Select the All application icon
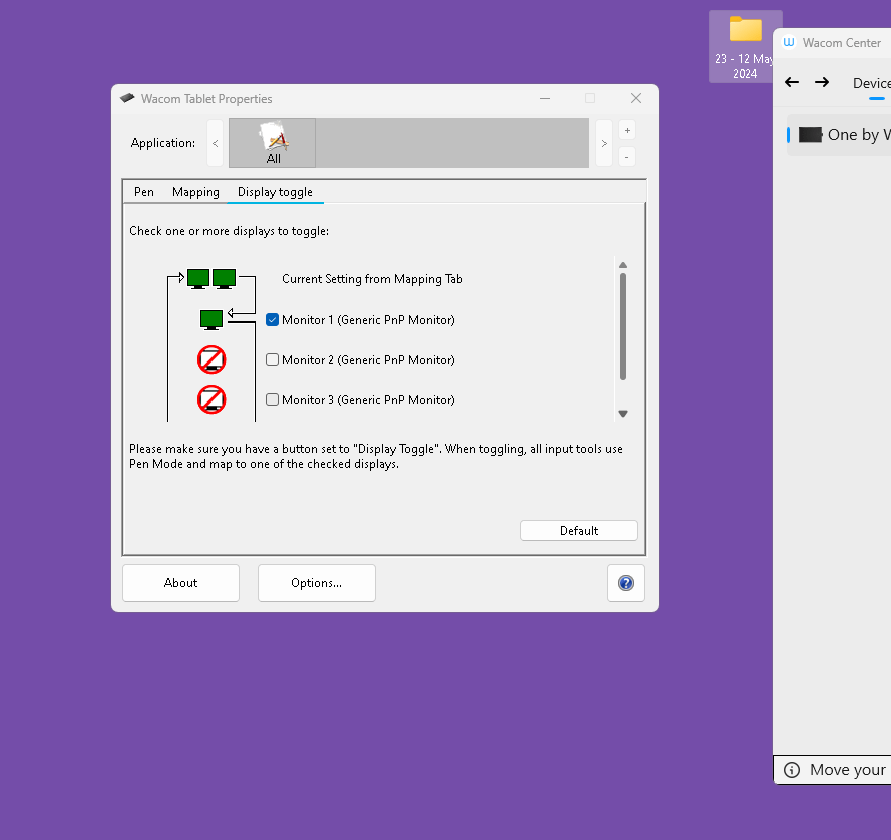This screenshot has height=840, width=891. [x=273, y=143]
